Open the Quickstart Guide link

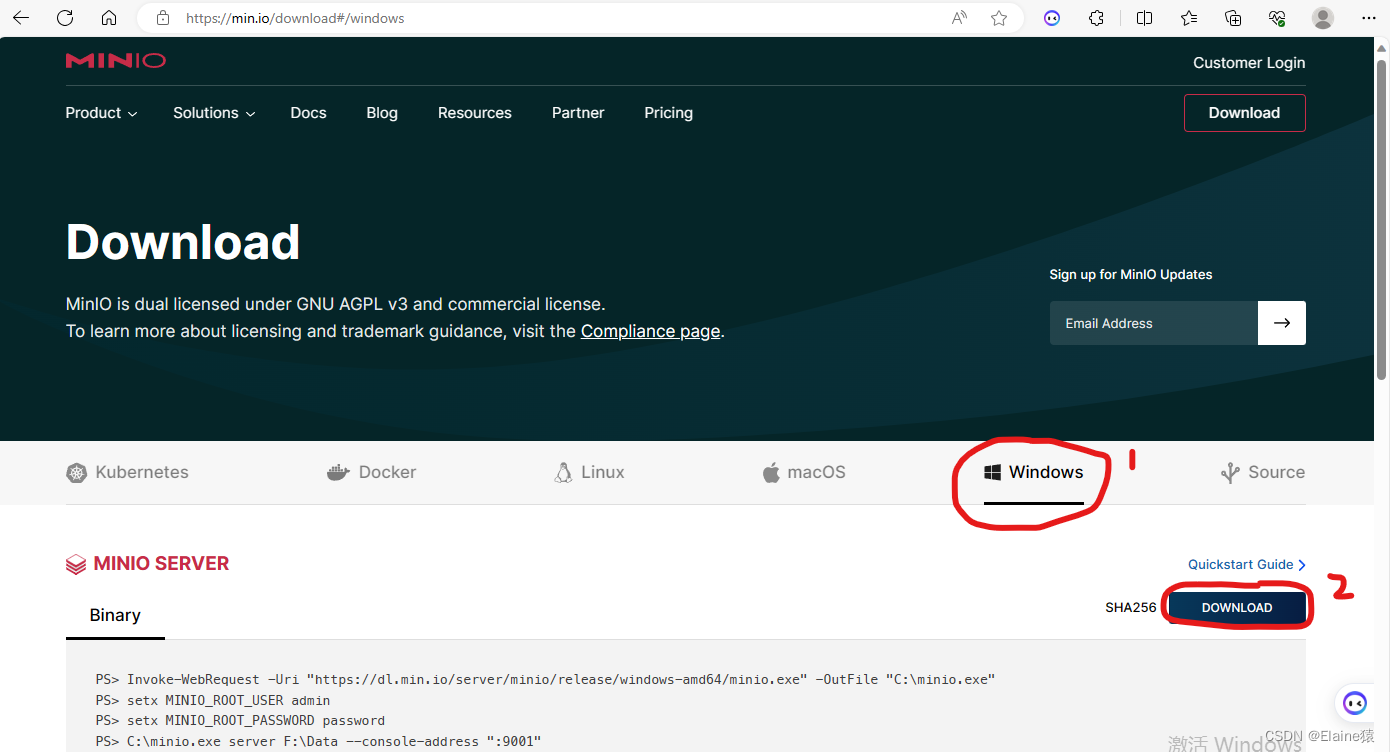pyautogui.click(x=1247, y=565)
